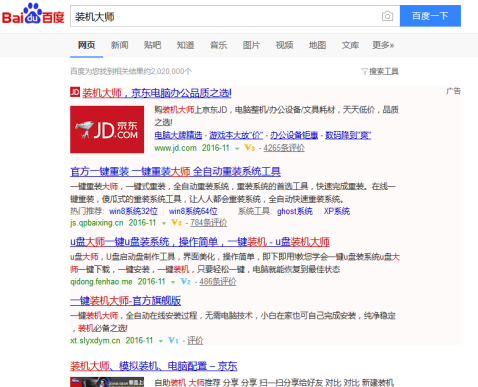
Task: Click the 百度一下 search button
Action: click(430, 16)
